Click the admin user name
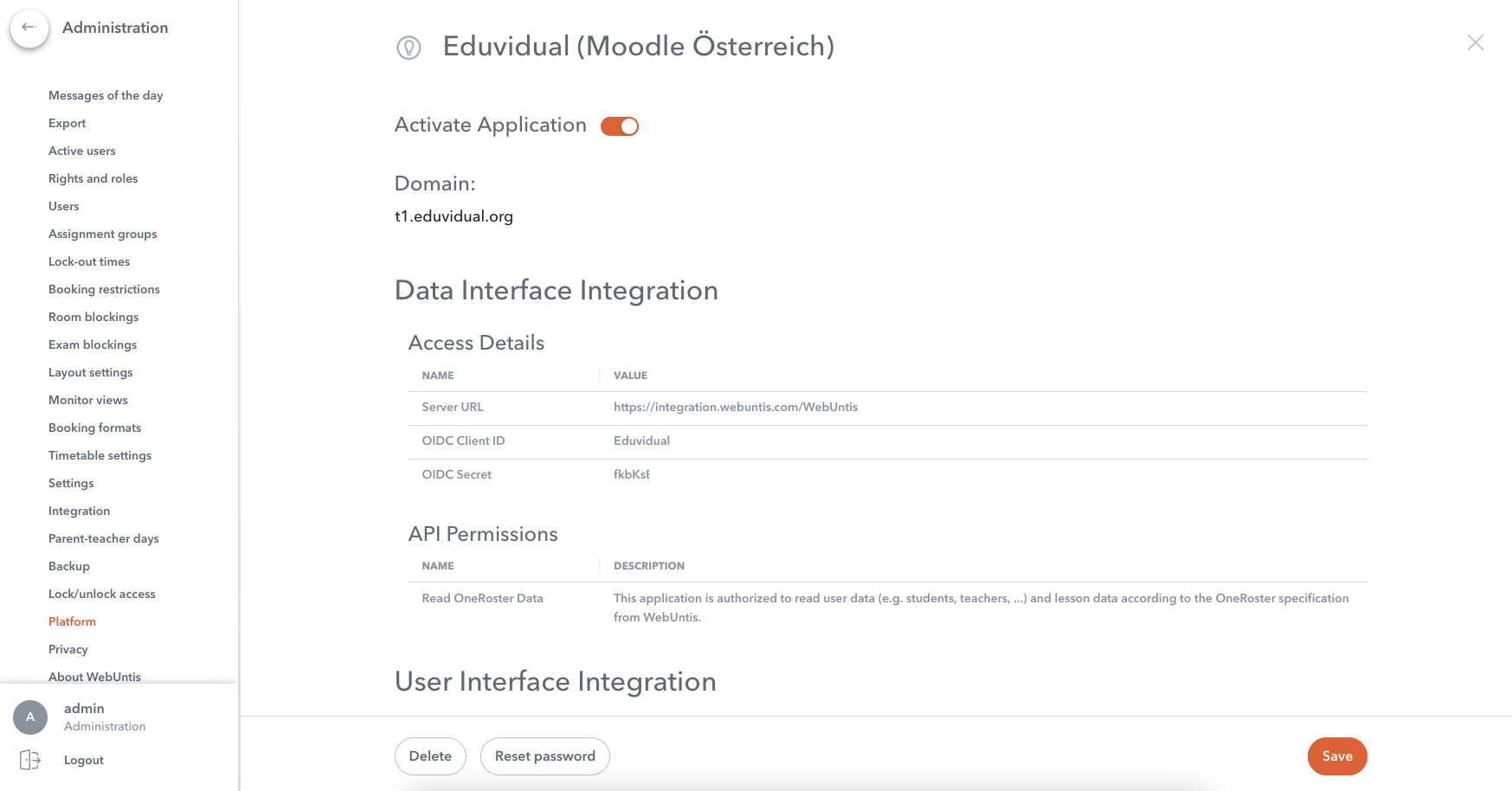Screen dimensions: 1512x791 coord(84,708)
